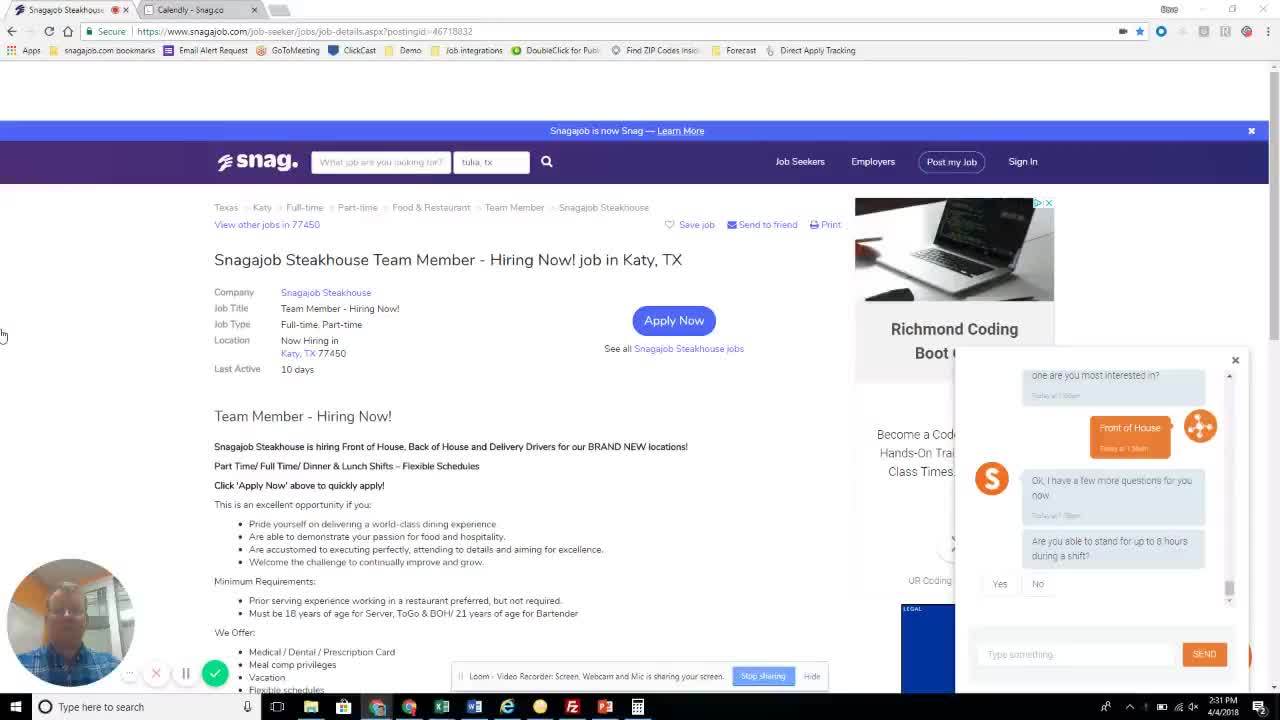Cancel the Loom recording with X
The image size is (1280, 720).
[x=156, y=674]
